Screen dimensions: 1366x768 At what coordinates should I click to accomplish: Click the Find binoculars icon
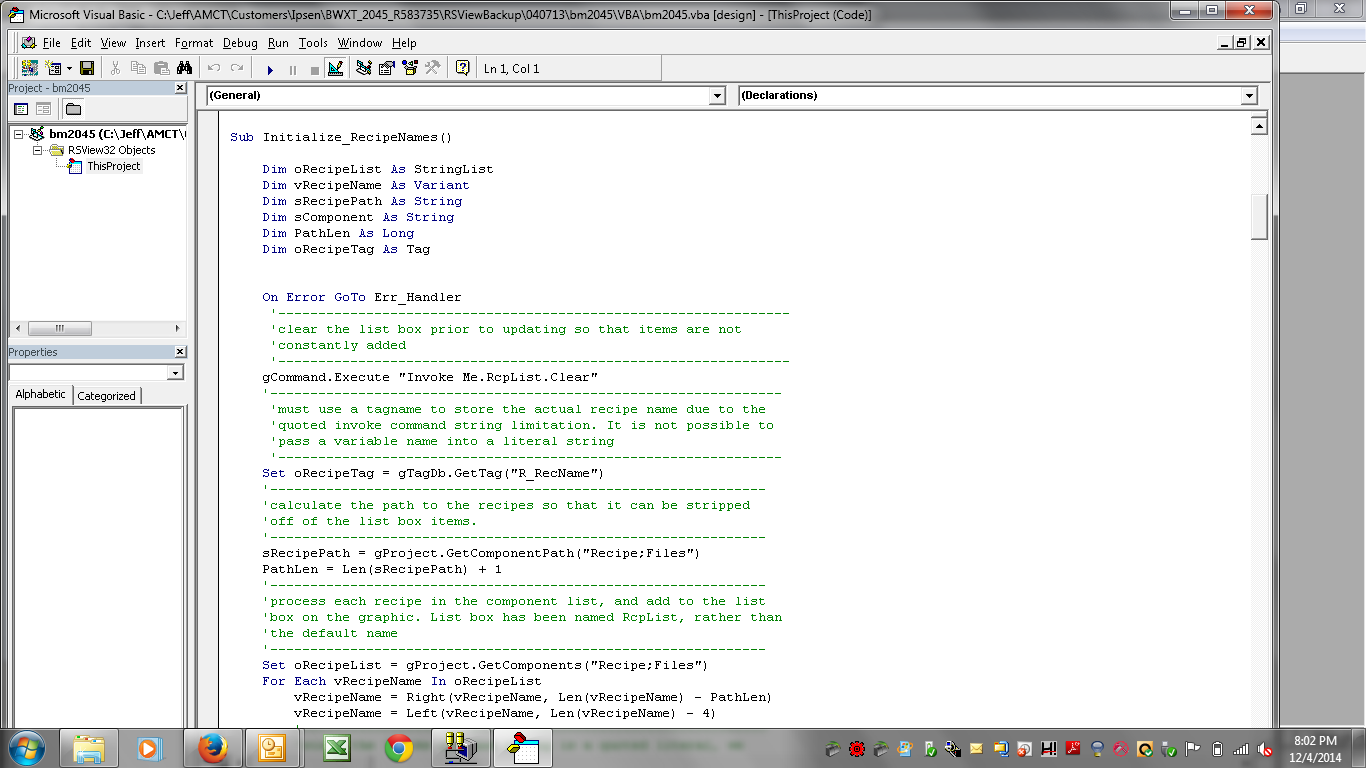[x=184, y=68]
